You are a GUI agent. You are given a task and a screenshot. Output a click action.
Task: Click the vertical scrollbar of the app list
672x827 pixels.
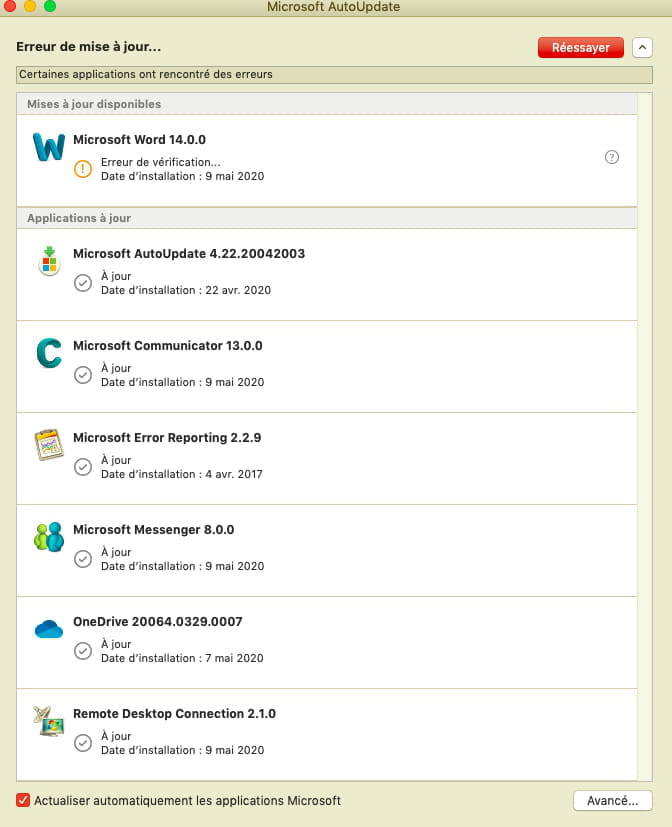point(645,437)
